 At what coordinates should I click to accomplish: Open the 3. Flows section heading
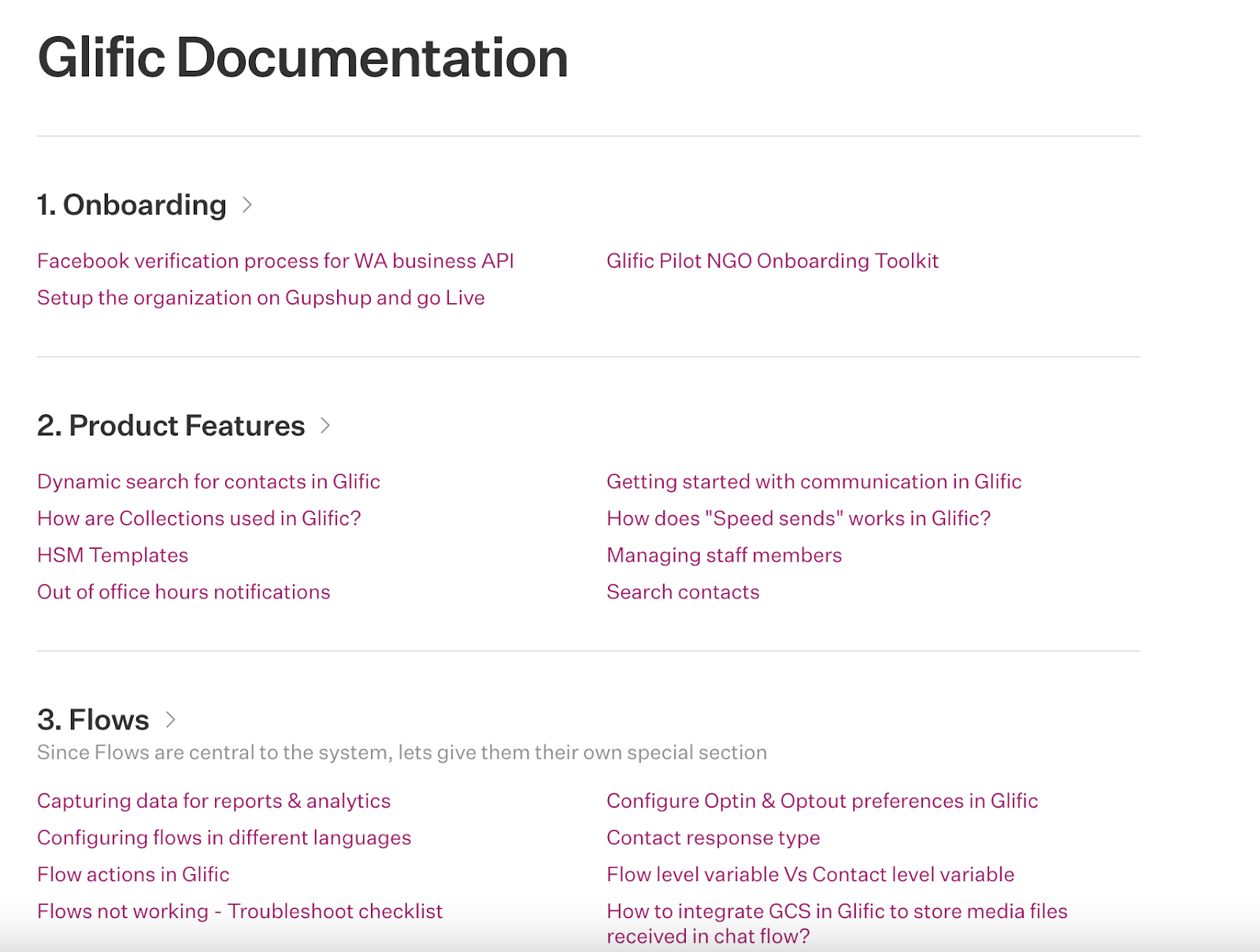(x=93, y=720)
